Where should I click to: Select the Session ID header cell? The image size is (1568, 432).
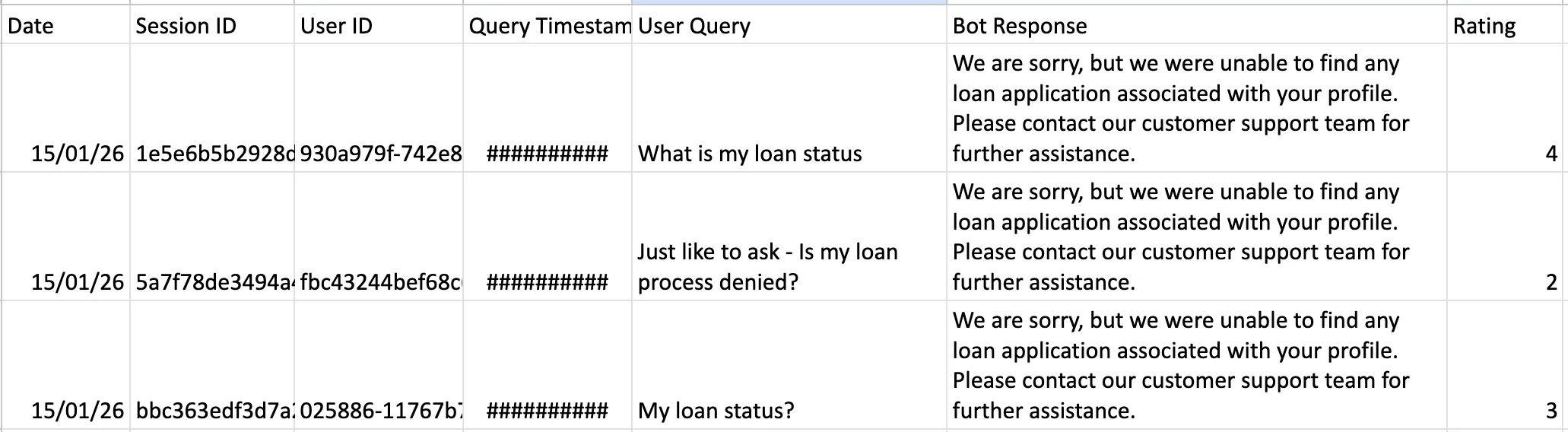[x=212, y=25]
